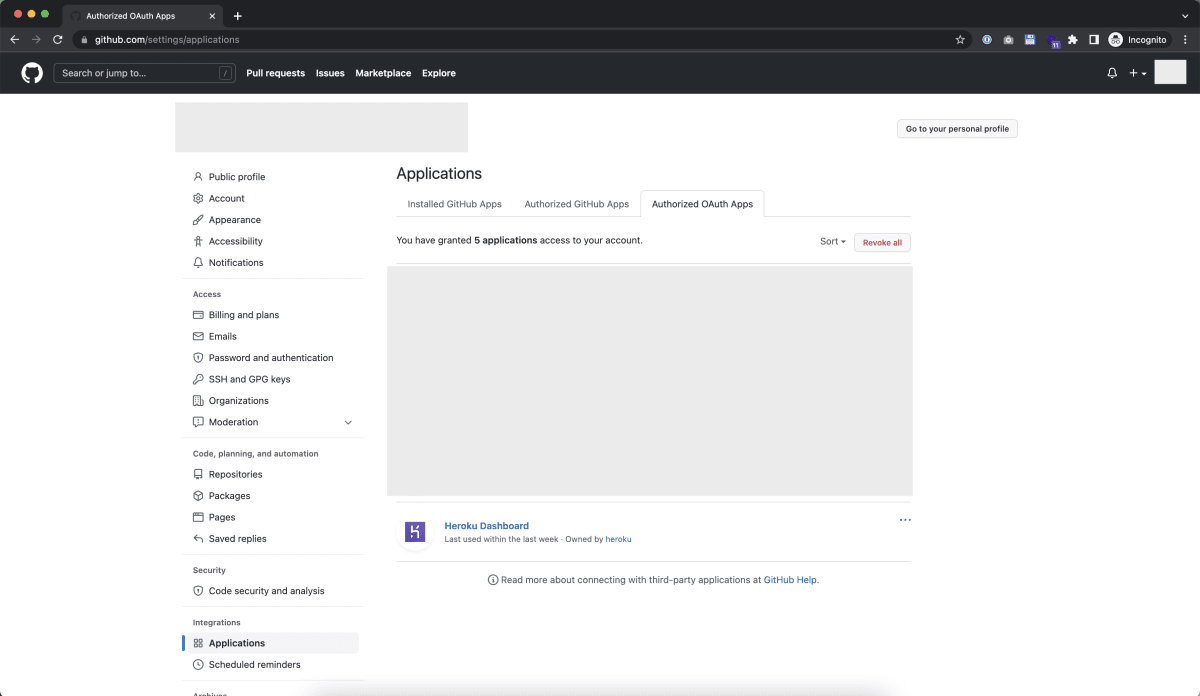
Task: Open Pull requests in top navigation
Action: [276, 73]
